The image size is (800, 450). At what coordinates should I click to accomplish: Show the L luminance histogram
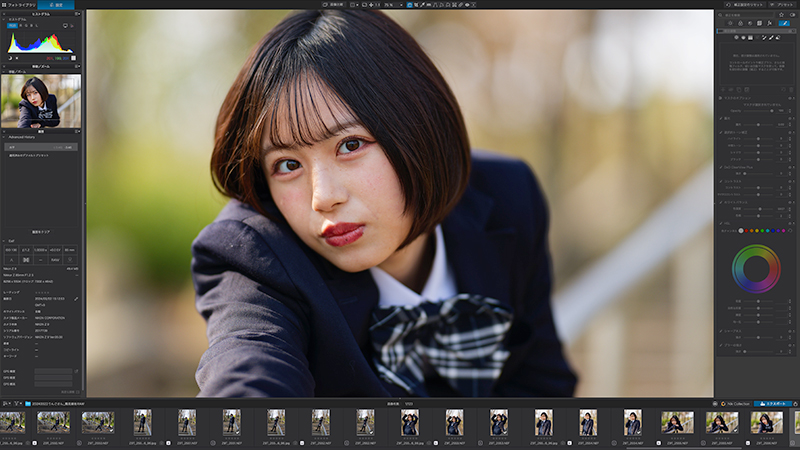tap(37, 26)
